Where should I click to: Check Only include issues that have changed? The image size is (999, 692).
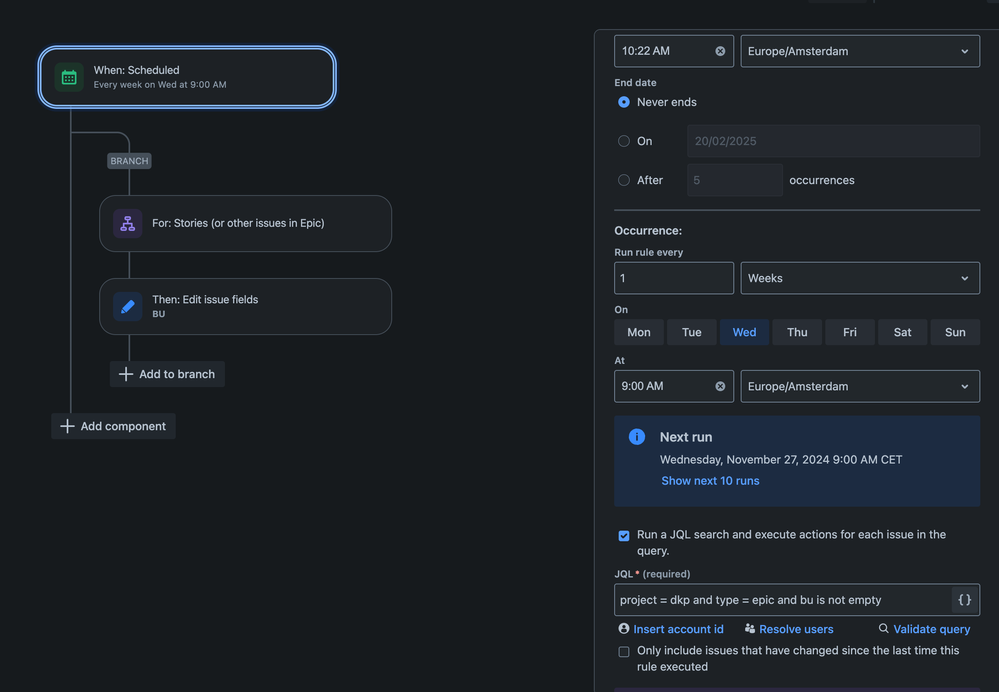624,651
